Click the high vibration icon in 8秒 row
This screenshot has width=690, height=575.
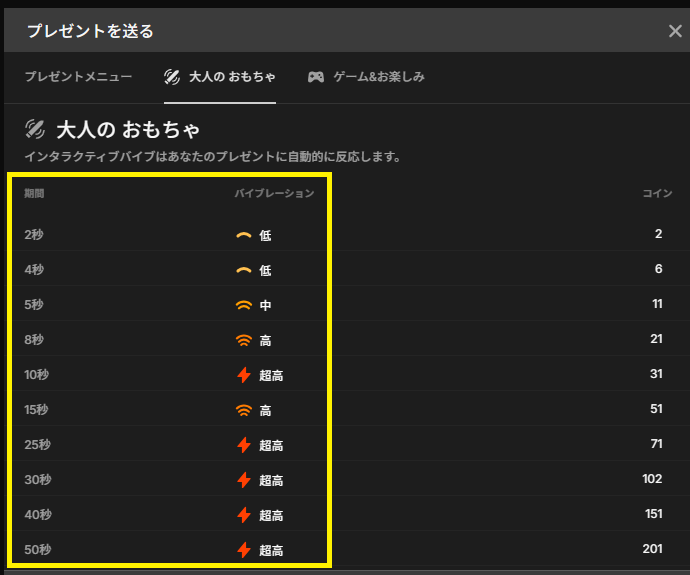(x=243, y=341)
